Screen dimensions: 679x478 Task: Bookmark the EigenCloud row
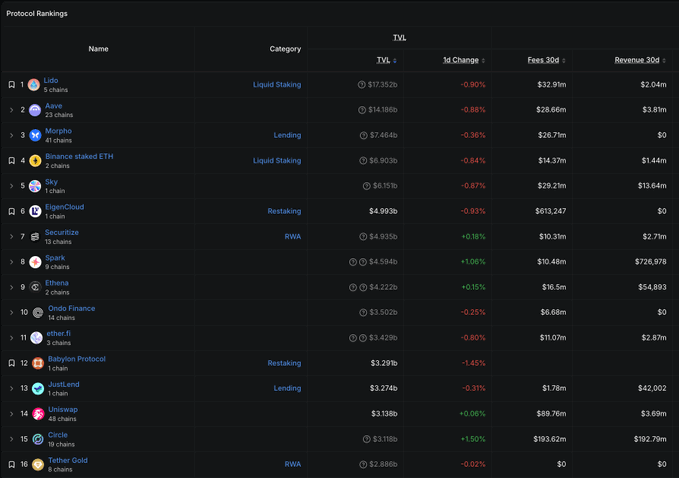[x=12, y=211]
